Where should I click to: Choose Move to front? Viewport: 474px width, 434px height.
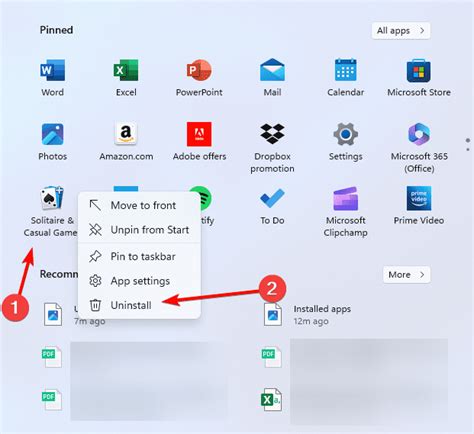139,205
